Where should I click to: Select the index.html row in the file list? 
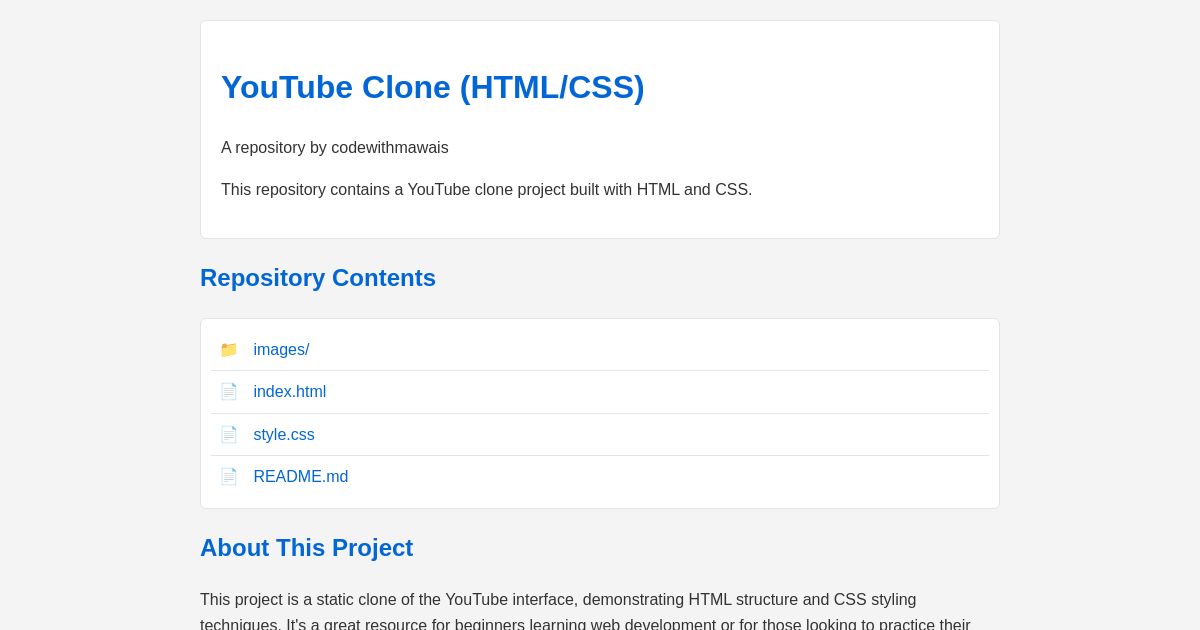600,391
